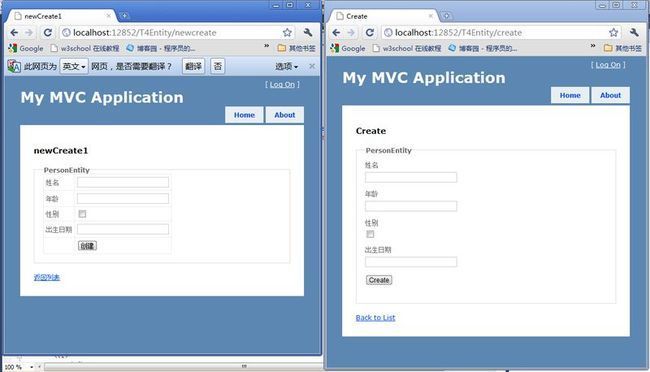This screenshot has width=650, height=372.
Task: Open 博客园 bookmark in Create window
Action: pyautogui.click(x=483, y=48)
